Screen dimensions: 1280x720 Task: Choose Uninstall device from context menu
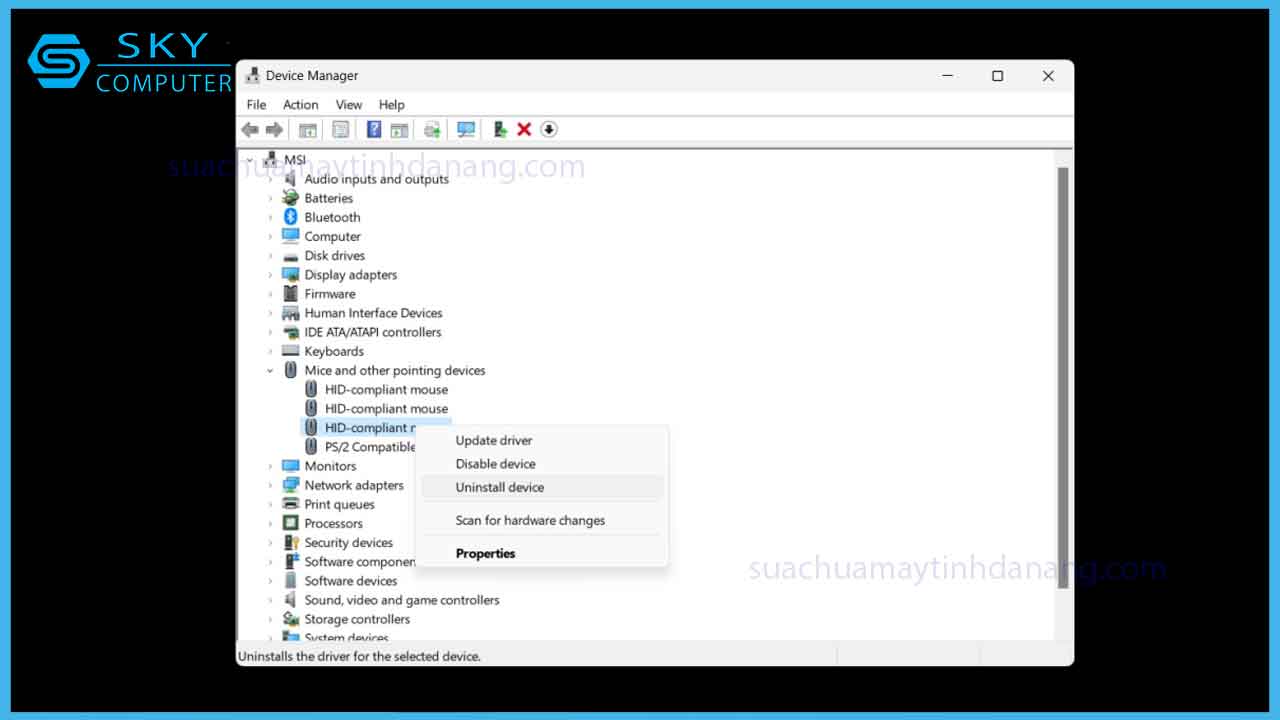(x=500, y=487)
